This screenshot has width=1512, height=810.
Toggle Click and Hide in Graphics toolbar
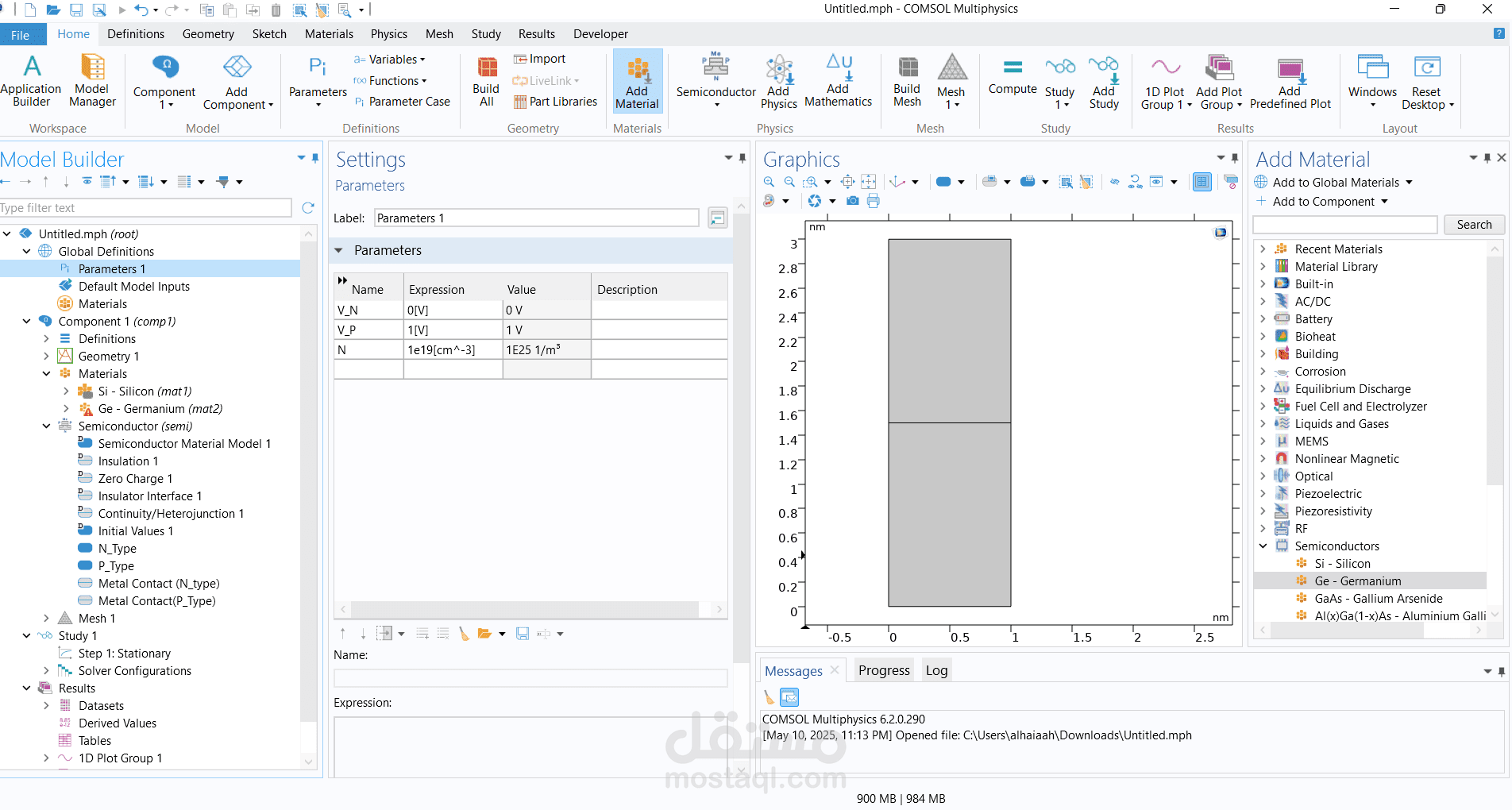[x=1115, y=182]
